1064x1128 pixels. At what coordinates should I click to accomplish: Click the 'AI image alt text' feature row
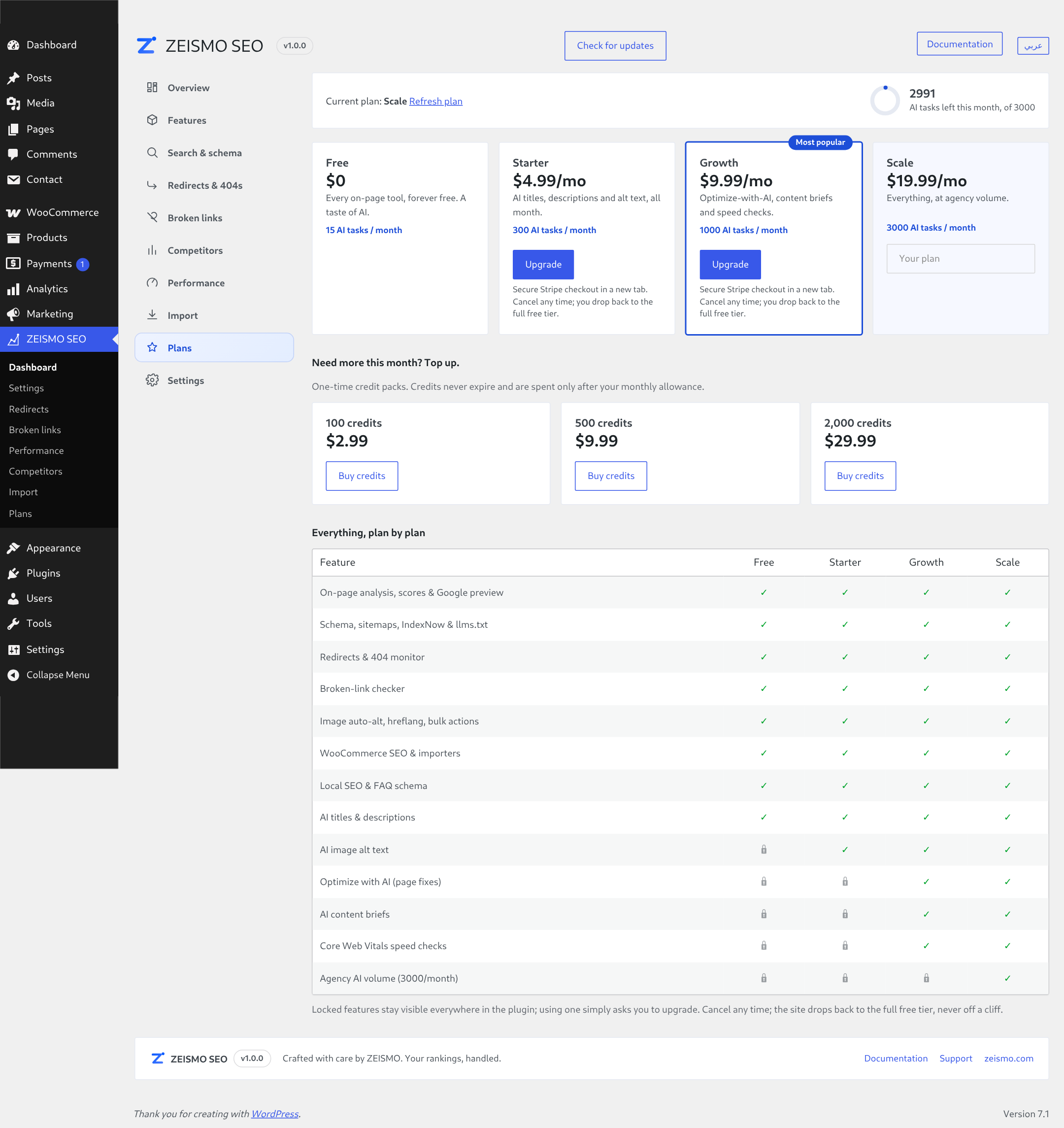[680, 850]
